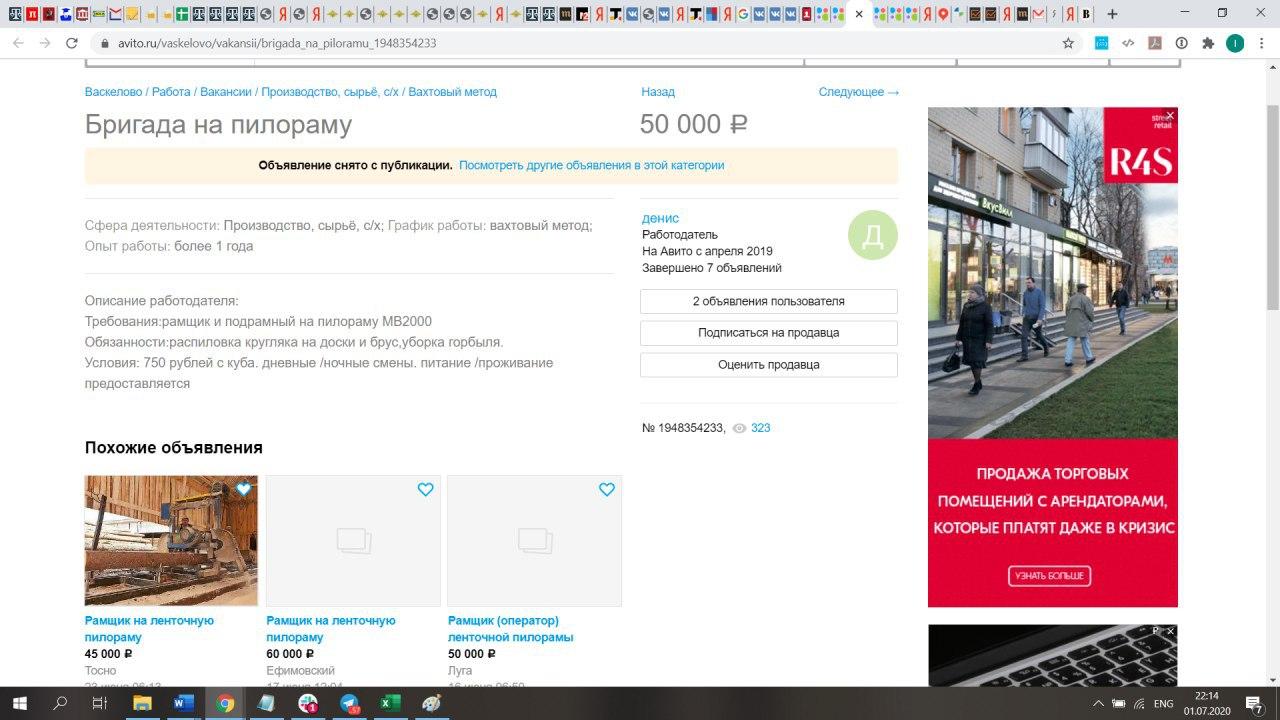Open ENG language switcher in taskbar
Viewport: 1280px width, 720px height.
(1163, 704)
